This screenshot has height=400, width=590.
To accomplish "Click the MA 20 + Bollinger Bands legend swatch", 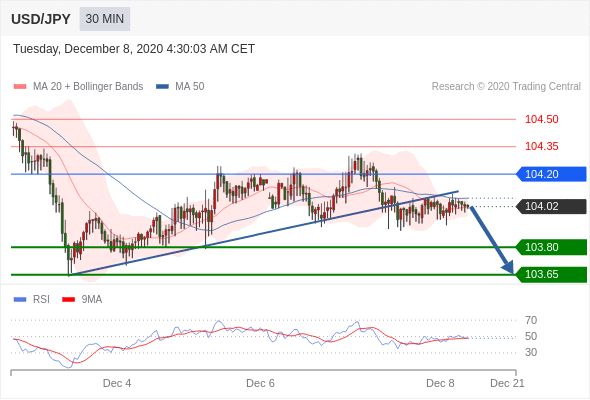I will click(20, 87).
